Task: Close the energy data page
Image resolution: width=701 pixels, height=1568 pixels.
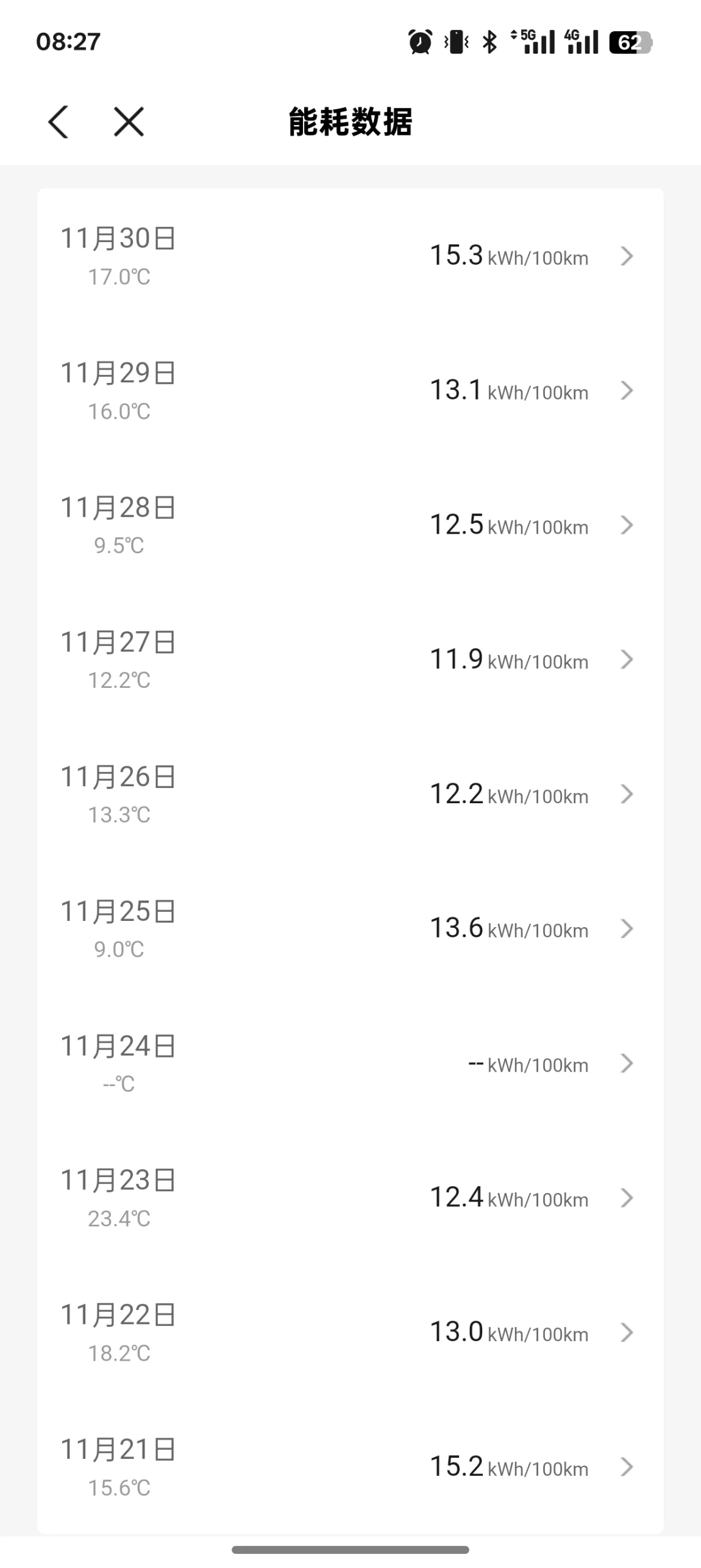Action: pos(129,122)
